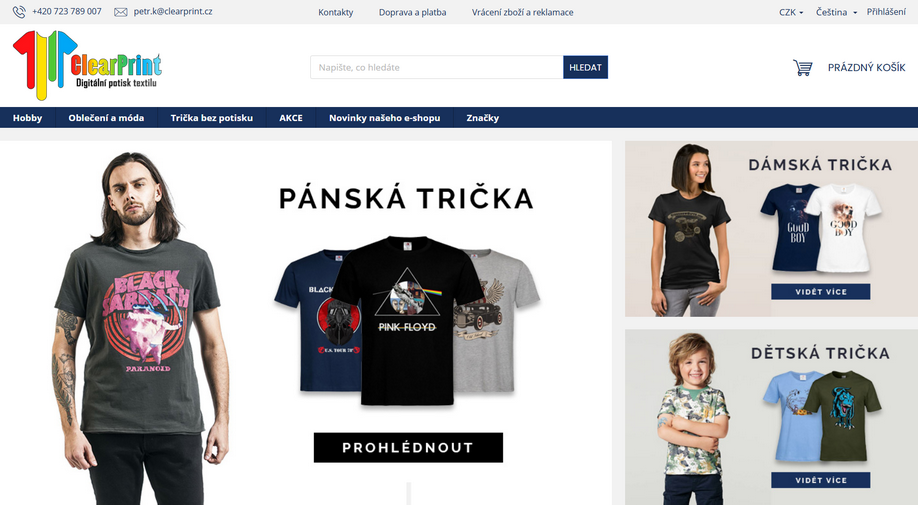918x505 pixels.
Task: Click the email envelope icon
Action: pos(121,12)
